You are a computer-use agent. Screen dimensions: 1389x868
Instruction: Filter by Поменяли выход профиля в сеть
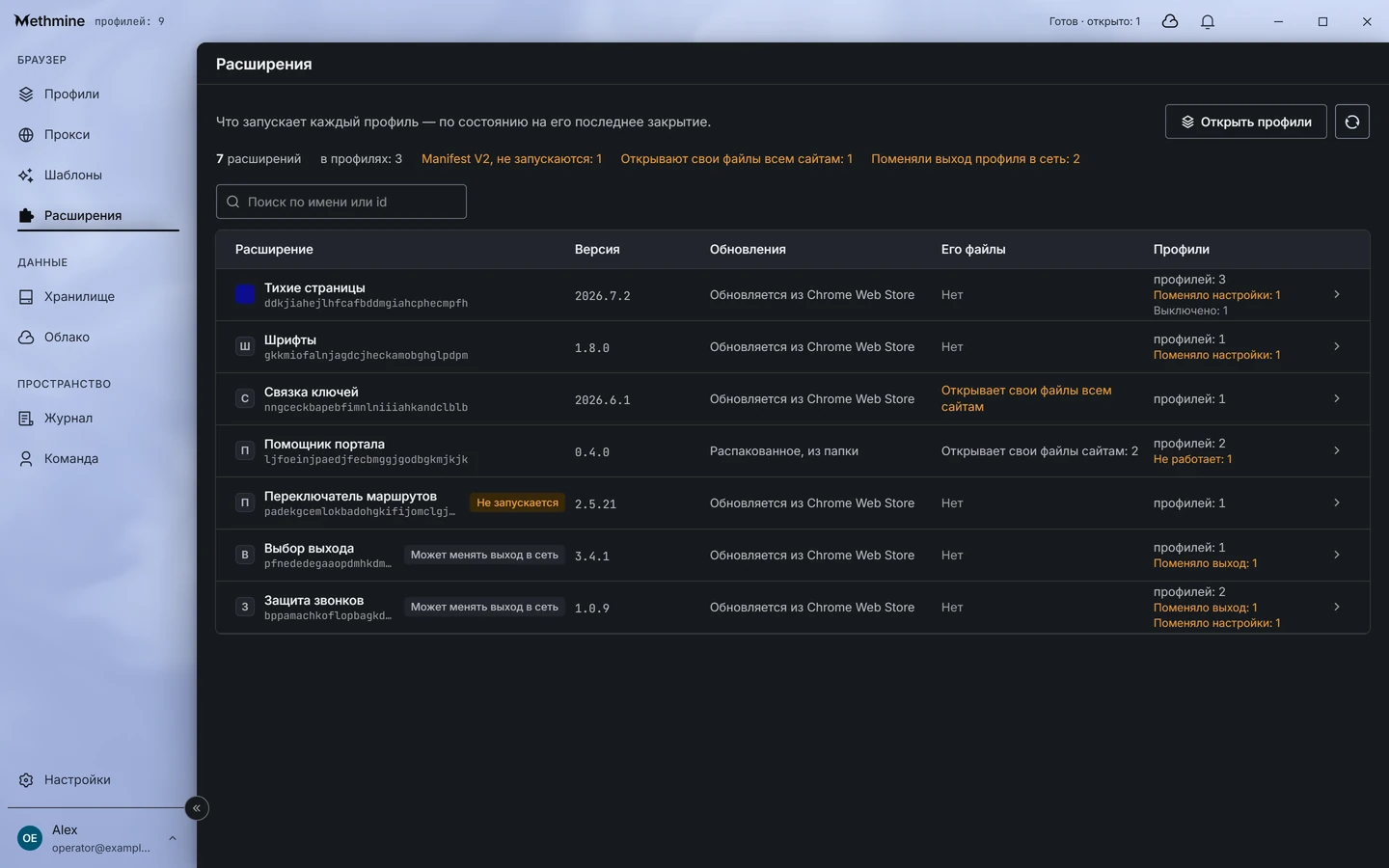click(975, 159)
